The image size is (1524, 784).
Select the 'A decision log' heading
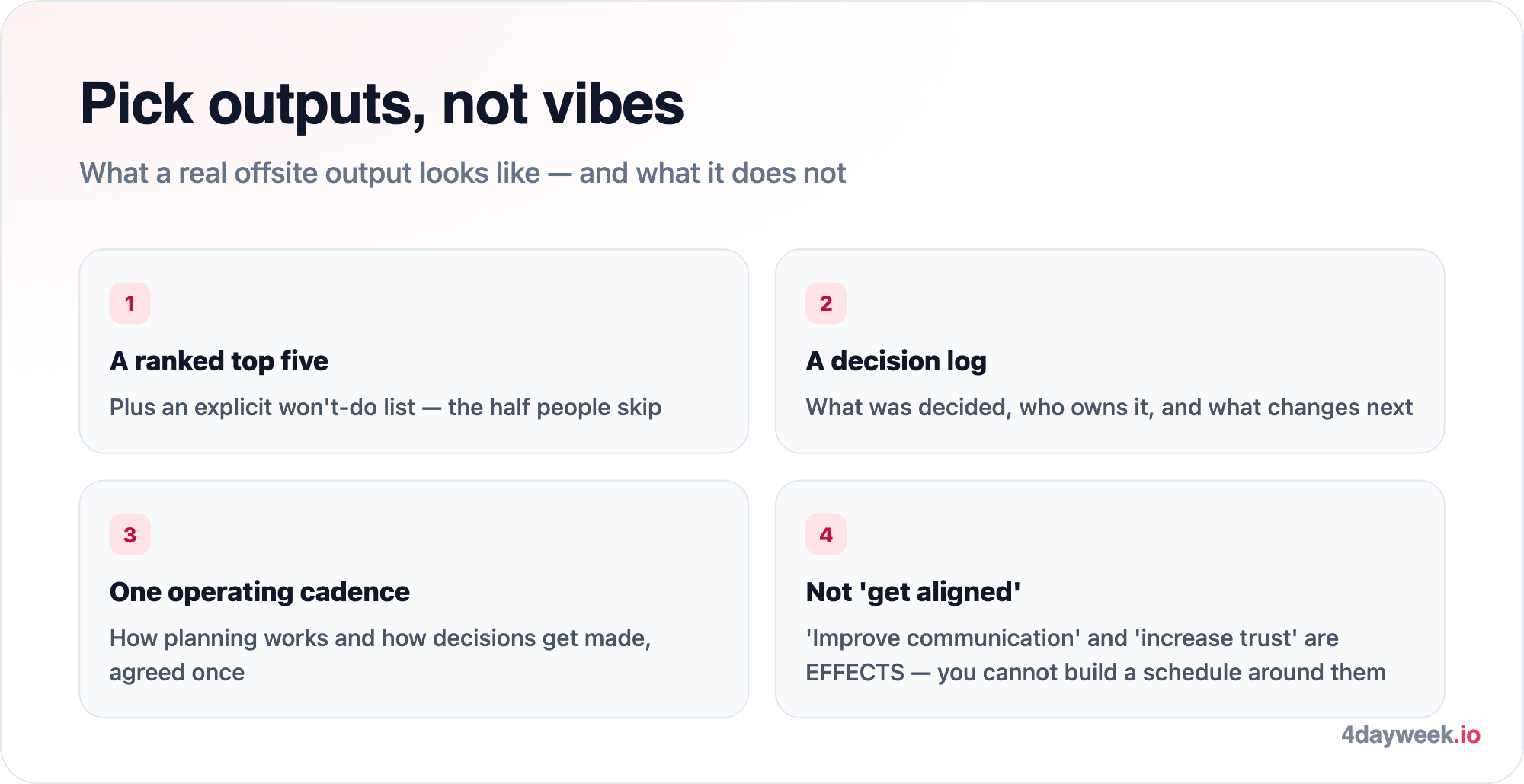pos(896,361)
